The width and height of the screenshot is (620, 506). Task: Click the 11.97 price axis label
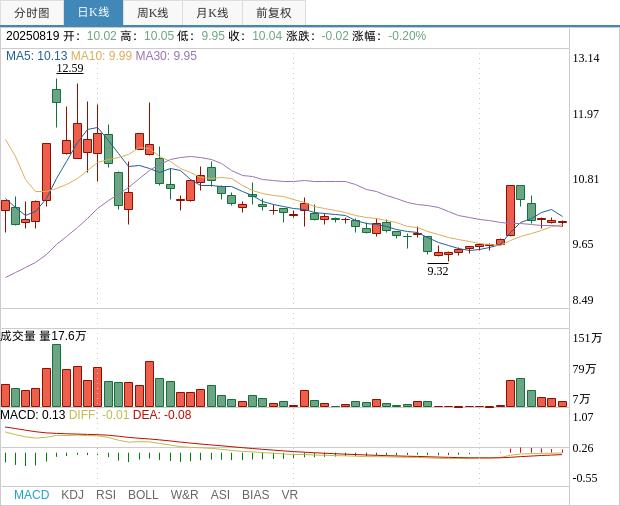[586, 114]
